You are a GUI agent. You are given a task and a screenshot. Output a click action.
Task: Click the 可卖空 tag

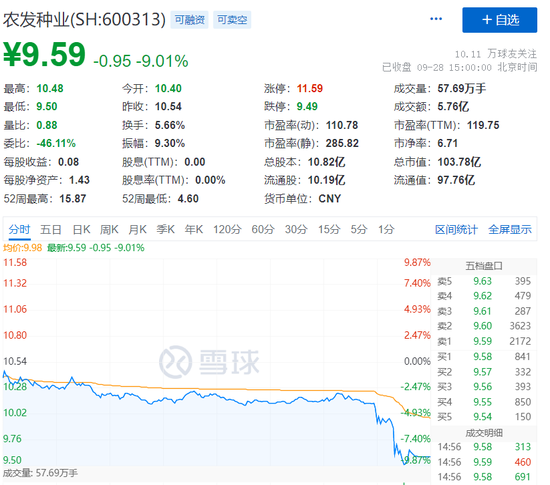232,20
